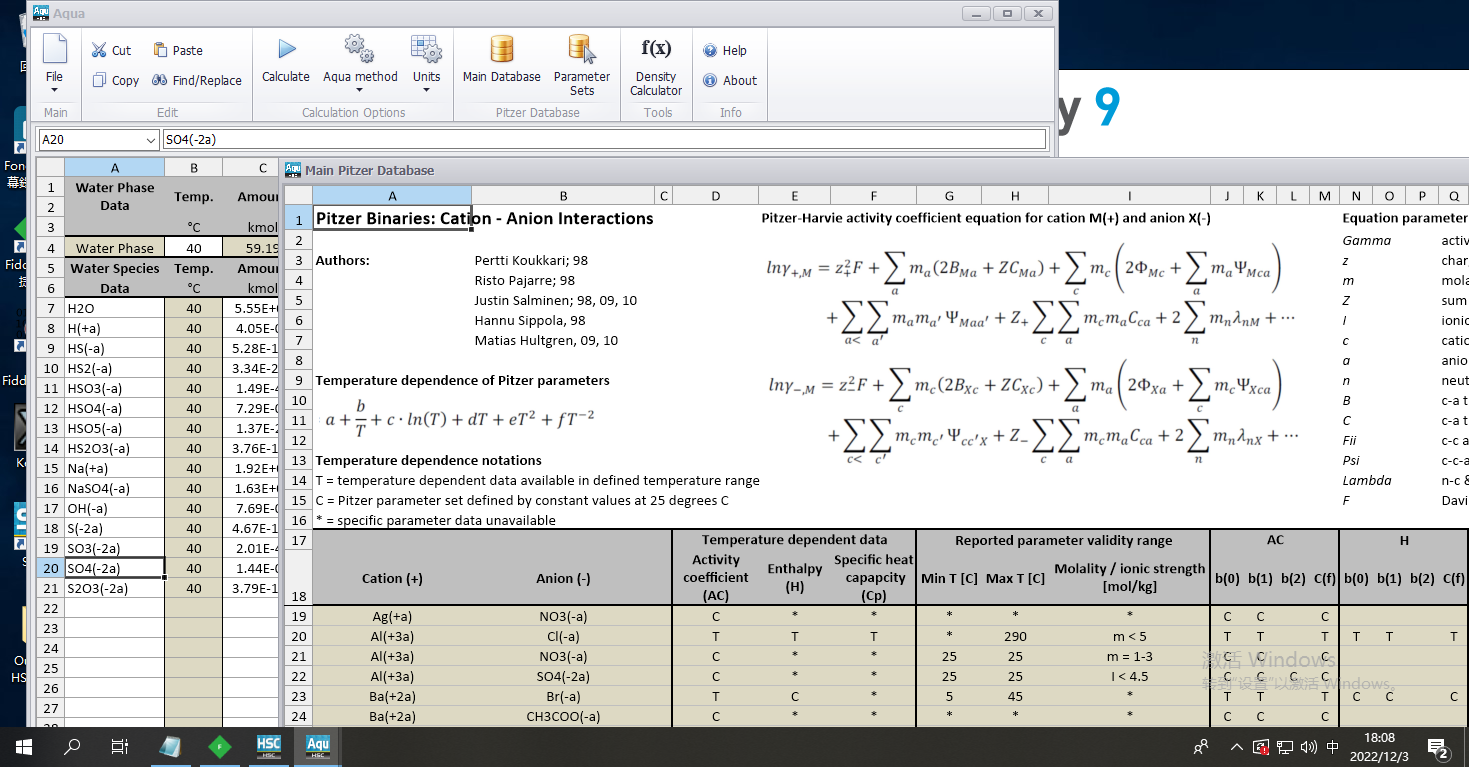1469x767 pixels.
Task: Click 'I < 4.5' ionic strength cell
Action: coord(1129,676)
